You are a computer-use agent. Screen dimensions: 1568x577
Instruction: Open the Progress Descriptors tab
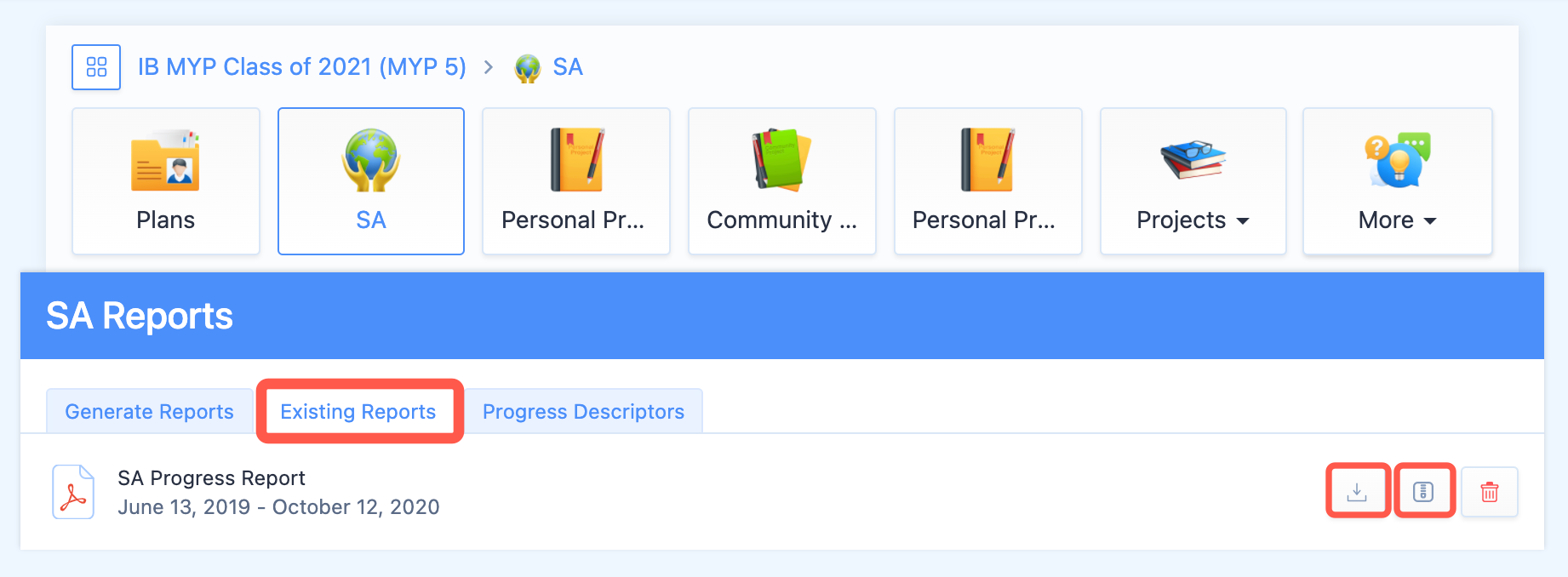[583, 412]
